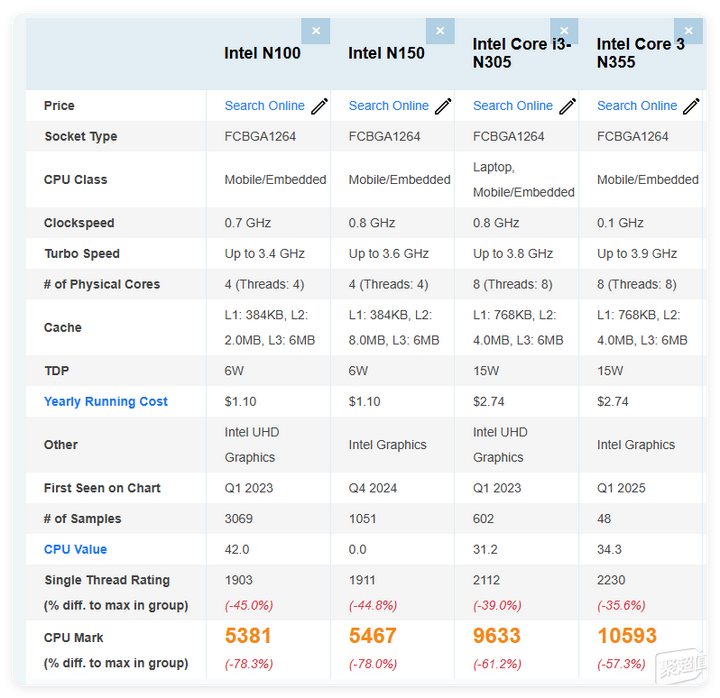Viewport: 720px width, 698px height.
Task: Select the Intel N150 column title
Action: coord(386,53)
